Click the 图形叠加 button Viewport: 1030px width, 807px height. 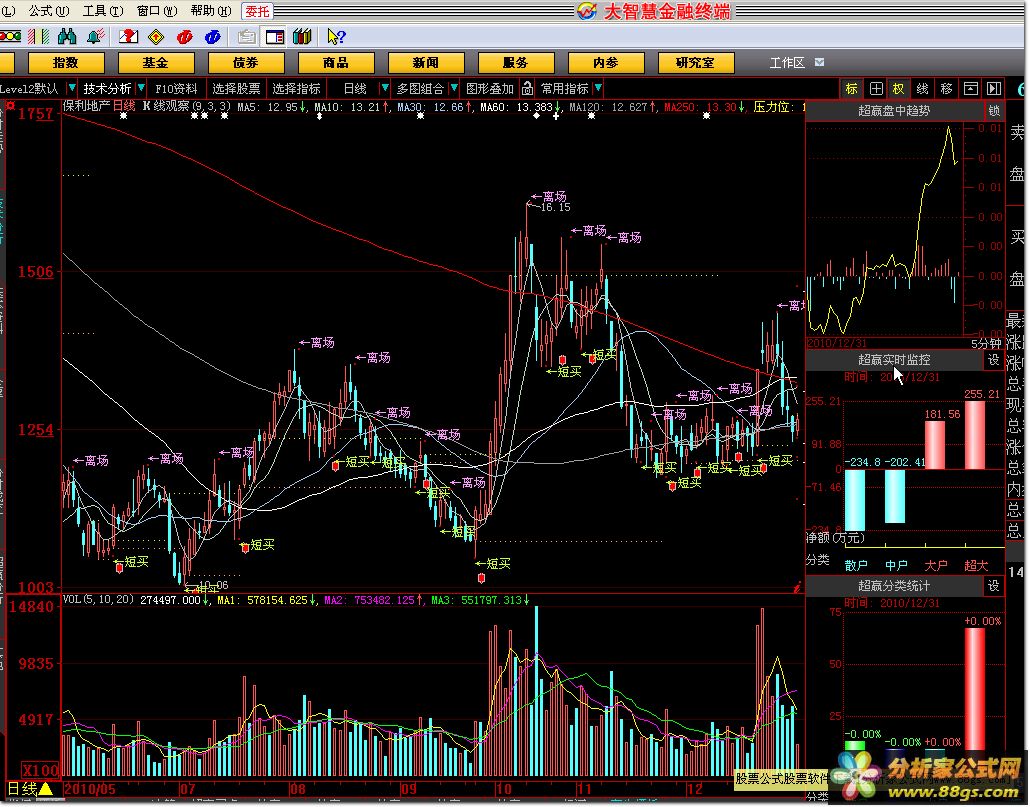[x=489, y=89]
